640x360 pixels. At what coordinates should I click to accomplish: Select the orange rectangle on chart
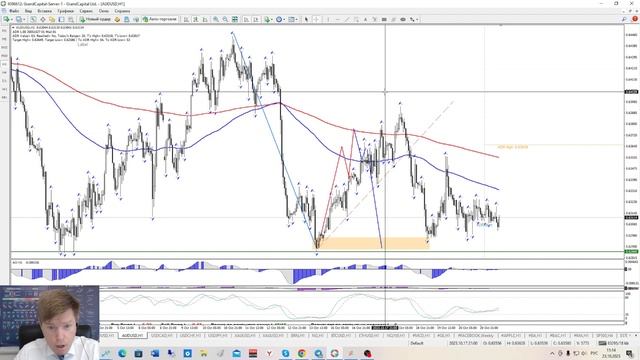[372, 243]
